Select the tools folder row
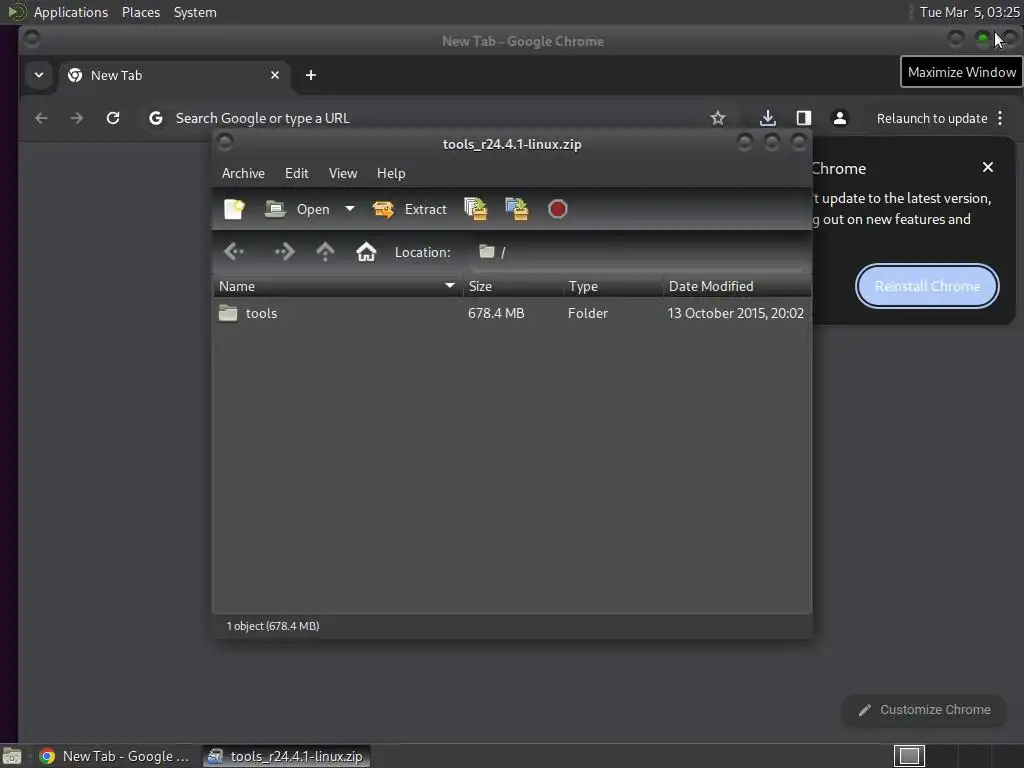 (x=512, y=313)
